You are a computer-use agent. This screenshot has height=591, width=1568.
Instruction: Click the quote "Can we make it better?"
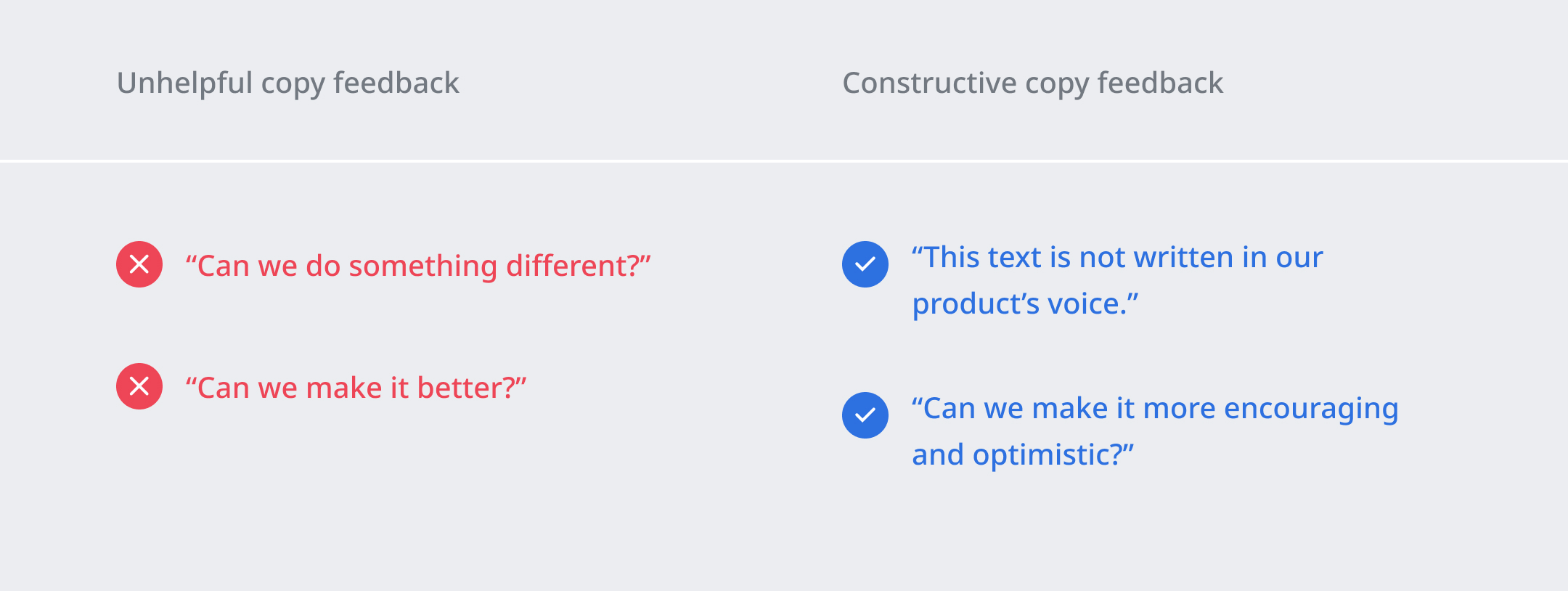point(356,388)
